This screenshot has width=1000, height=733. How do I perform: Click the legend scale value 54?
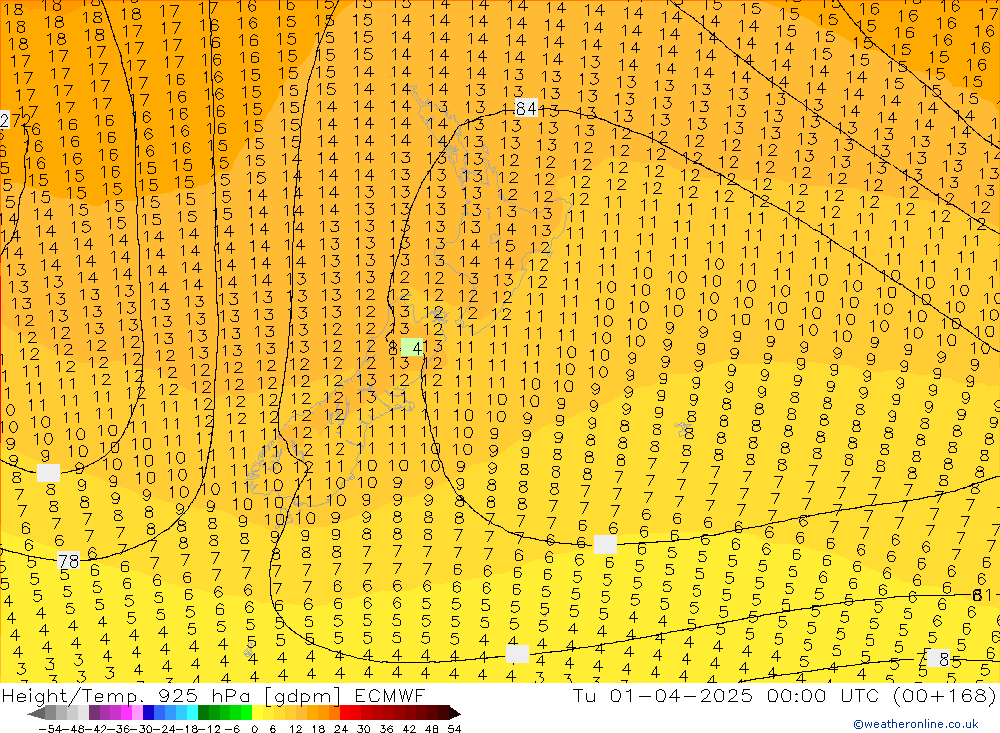pos(454,729)
